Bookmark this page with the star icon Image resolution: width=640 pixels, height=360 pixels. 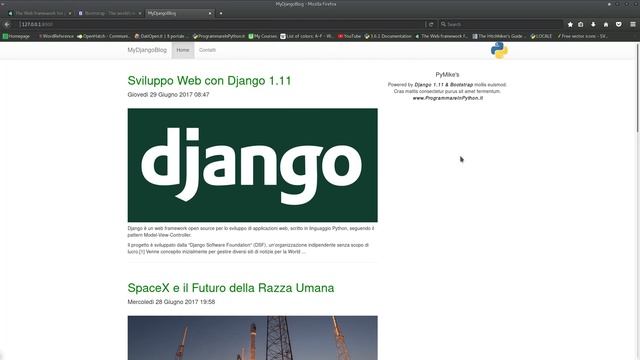570,24
